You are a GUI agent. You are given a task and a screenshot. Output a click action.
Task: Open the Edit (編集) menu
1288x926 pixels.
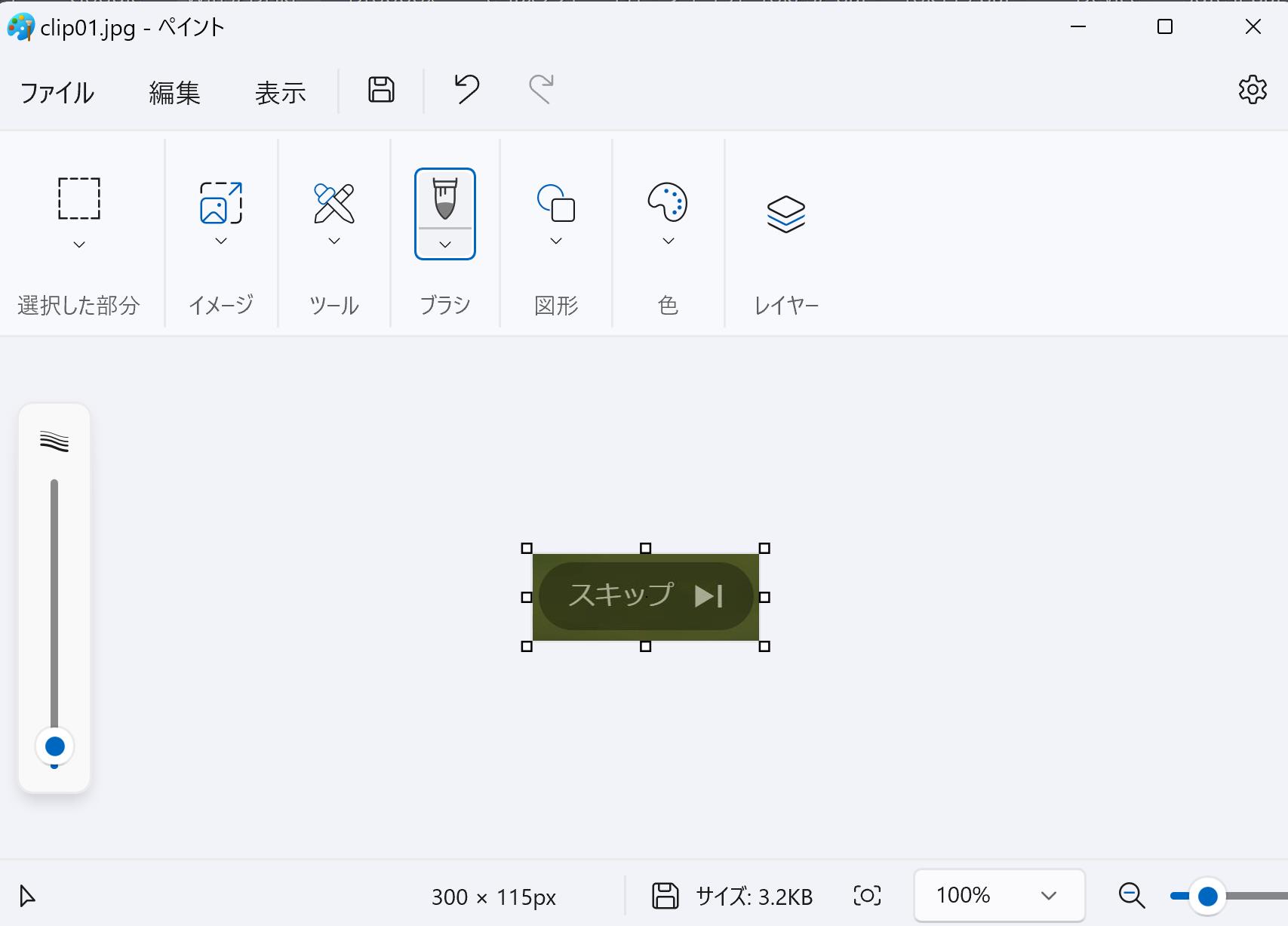pos(174,93)
